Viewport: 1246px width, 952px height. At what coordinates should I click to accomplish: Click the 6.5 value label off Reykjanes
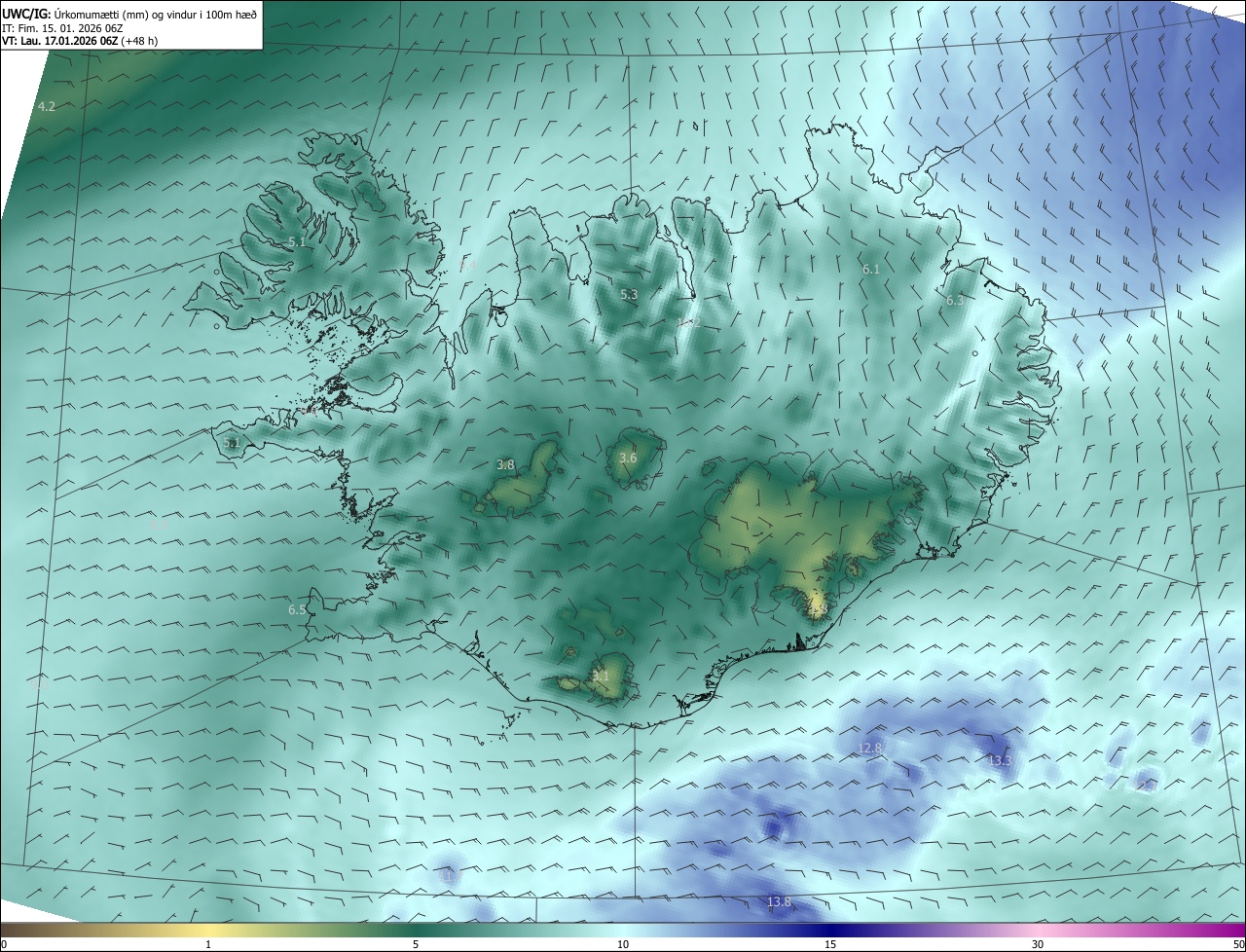[297, 609]
